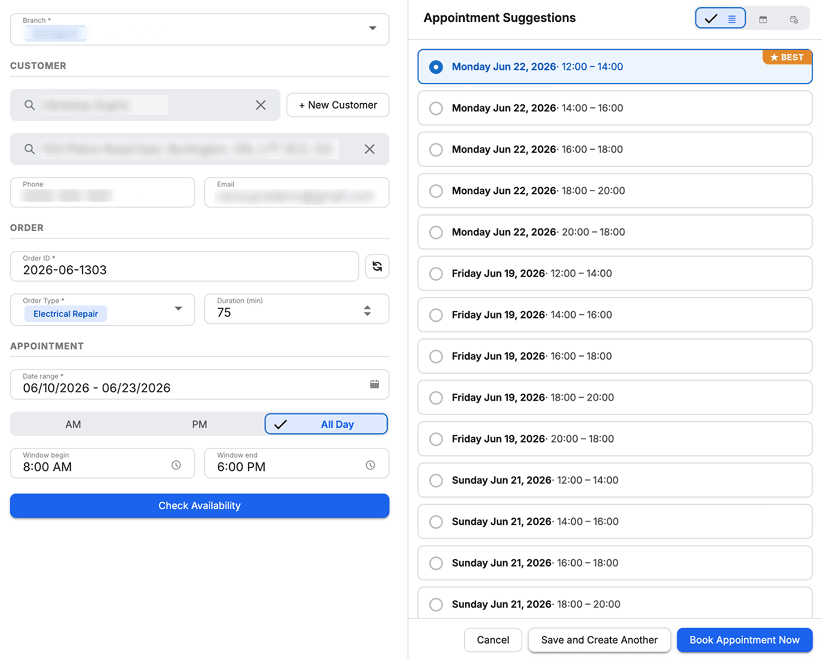Select Monday Jun 22 16:00 – 18:00 slot
Viewport: 822px width, 659px height.
click(x=615, y=149)
